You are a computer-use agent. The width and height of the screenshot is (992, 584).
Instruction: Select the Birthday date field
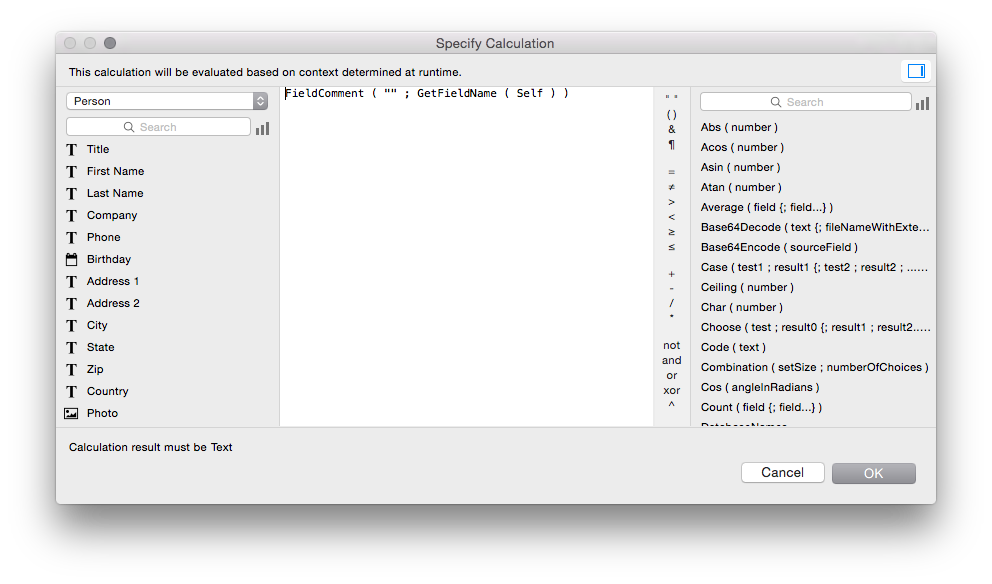pyautogui.click(x=108, y=259)
